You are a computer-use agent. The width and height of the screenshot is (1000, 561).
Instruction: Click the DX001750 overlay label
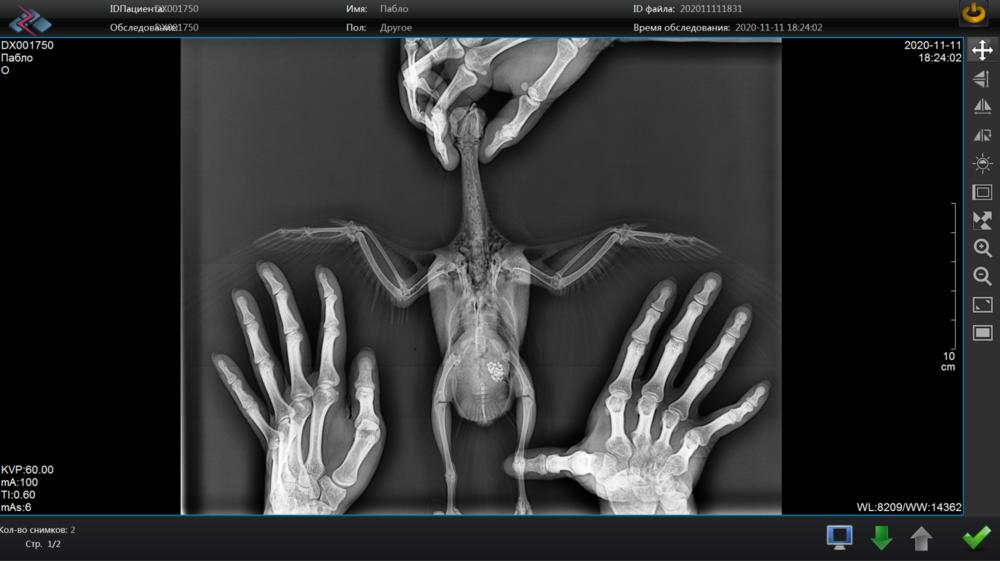[27, 45]
